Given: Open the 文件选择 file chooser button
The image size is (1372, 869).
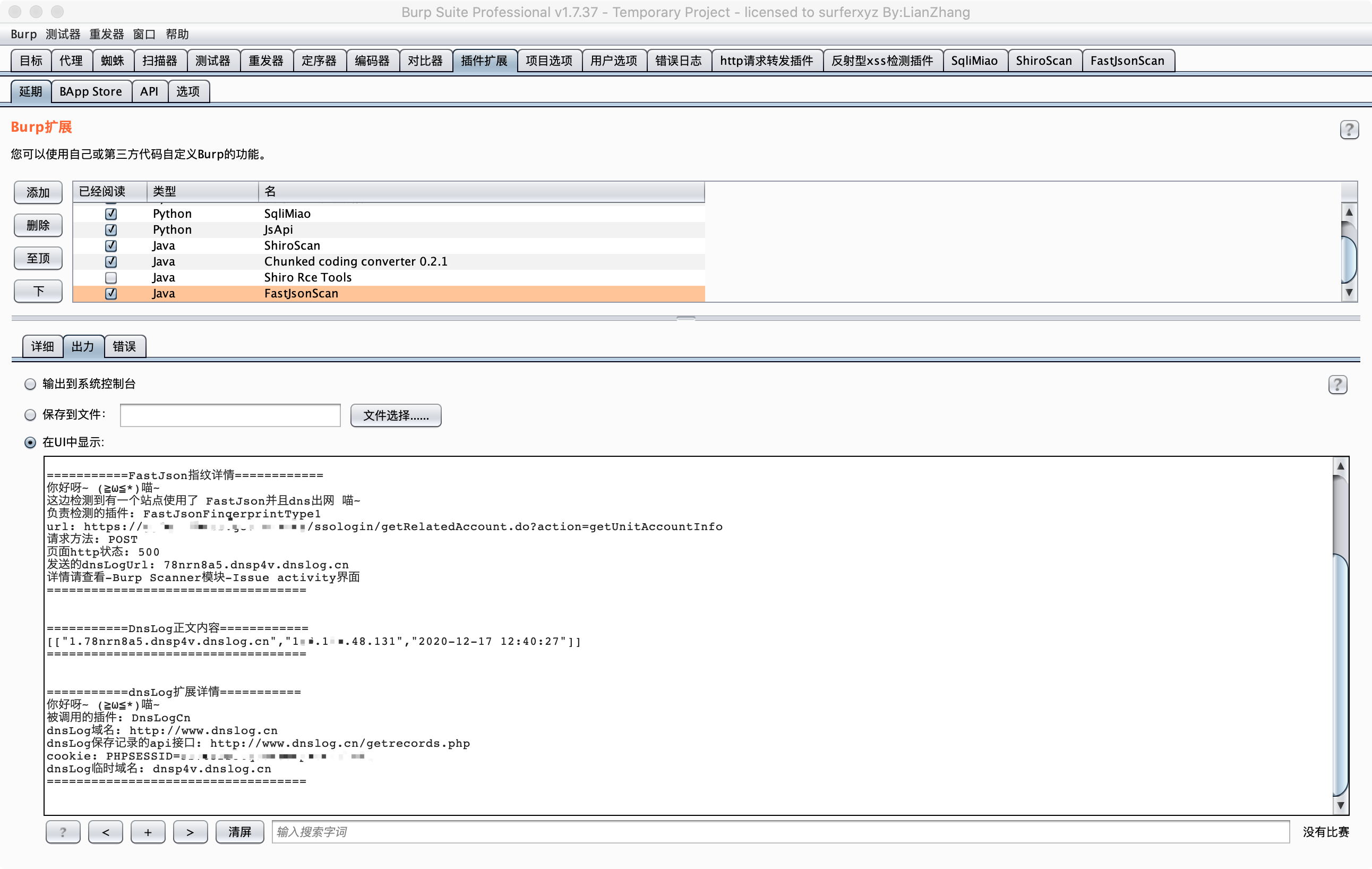Looking at the screenshot, I should pyautogui.click(x=396, y=415).
